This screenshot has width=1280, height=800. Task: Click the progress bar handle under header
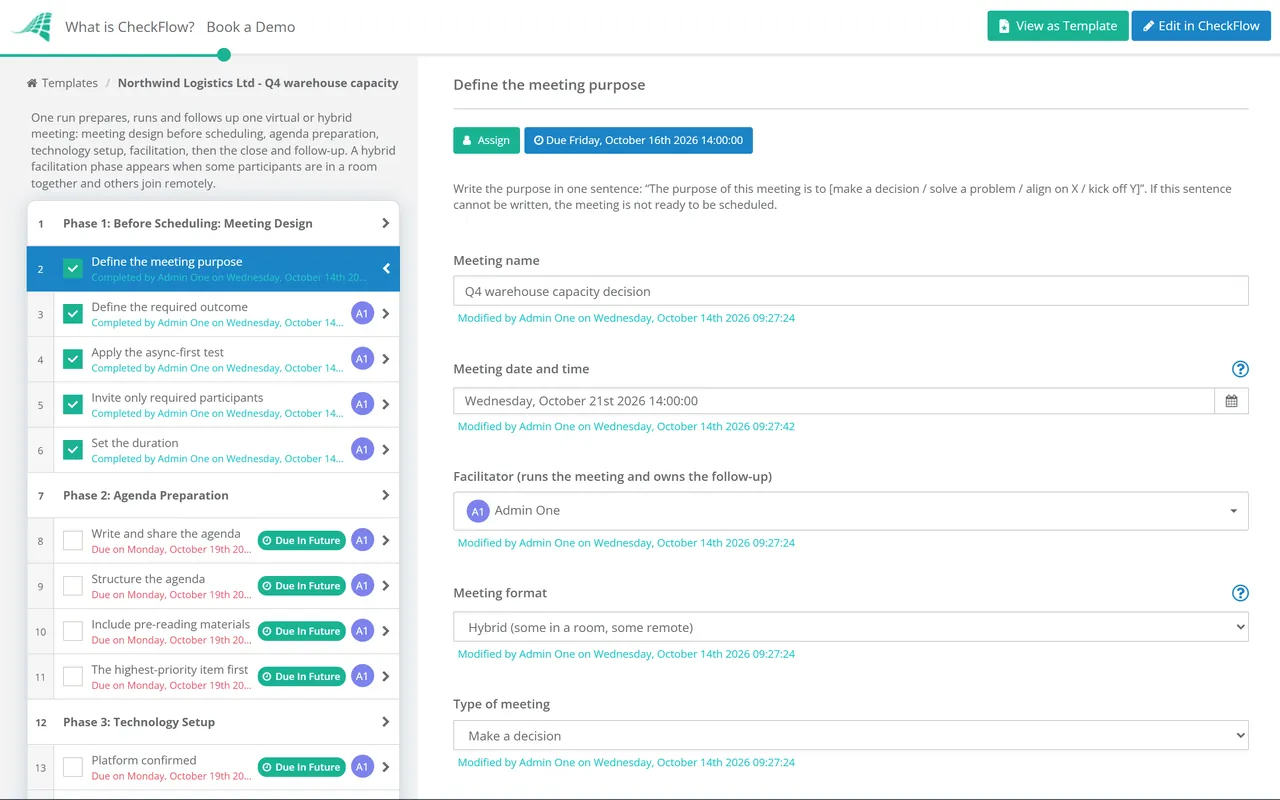224,55
